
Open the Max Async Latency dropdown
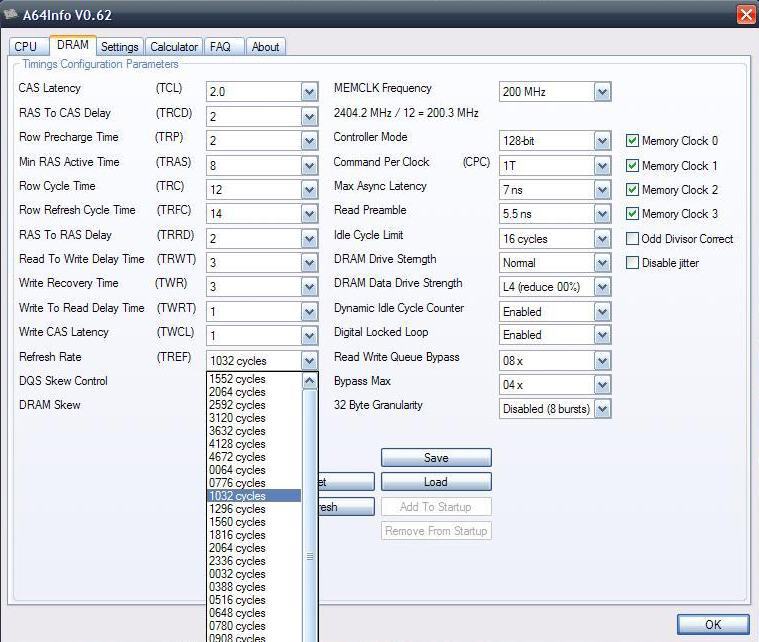coord(602,190)
